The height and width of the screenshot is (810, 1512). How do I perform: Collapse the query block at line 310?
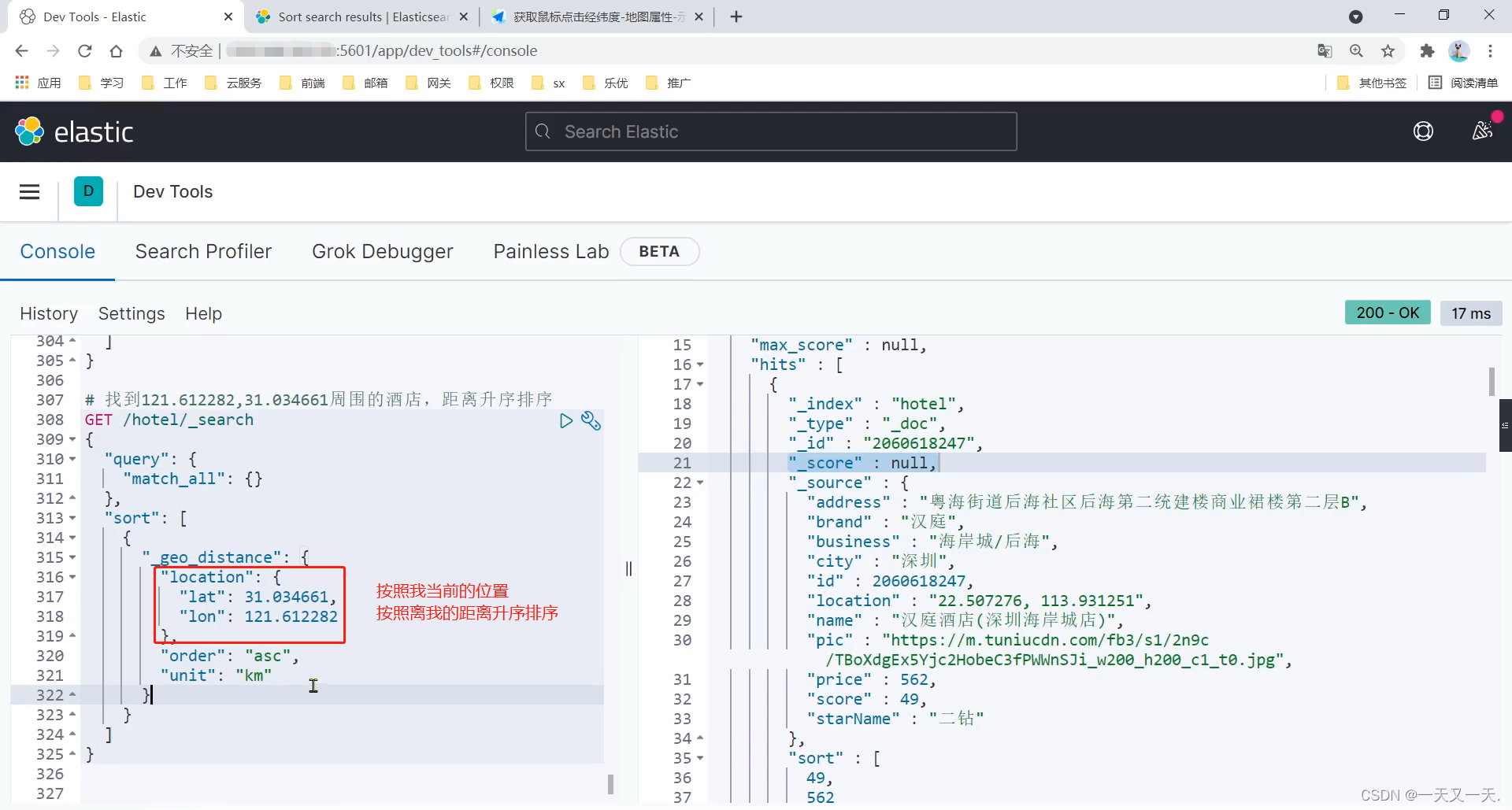coord(72,459)
